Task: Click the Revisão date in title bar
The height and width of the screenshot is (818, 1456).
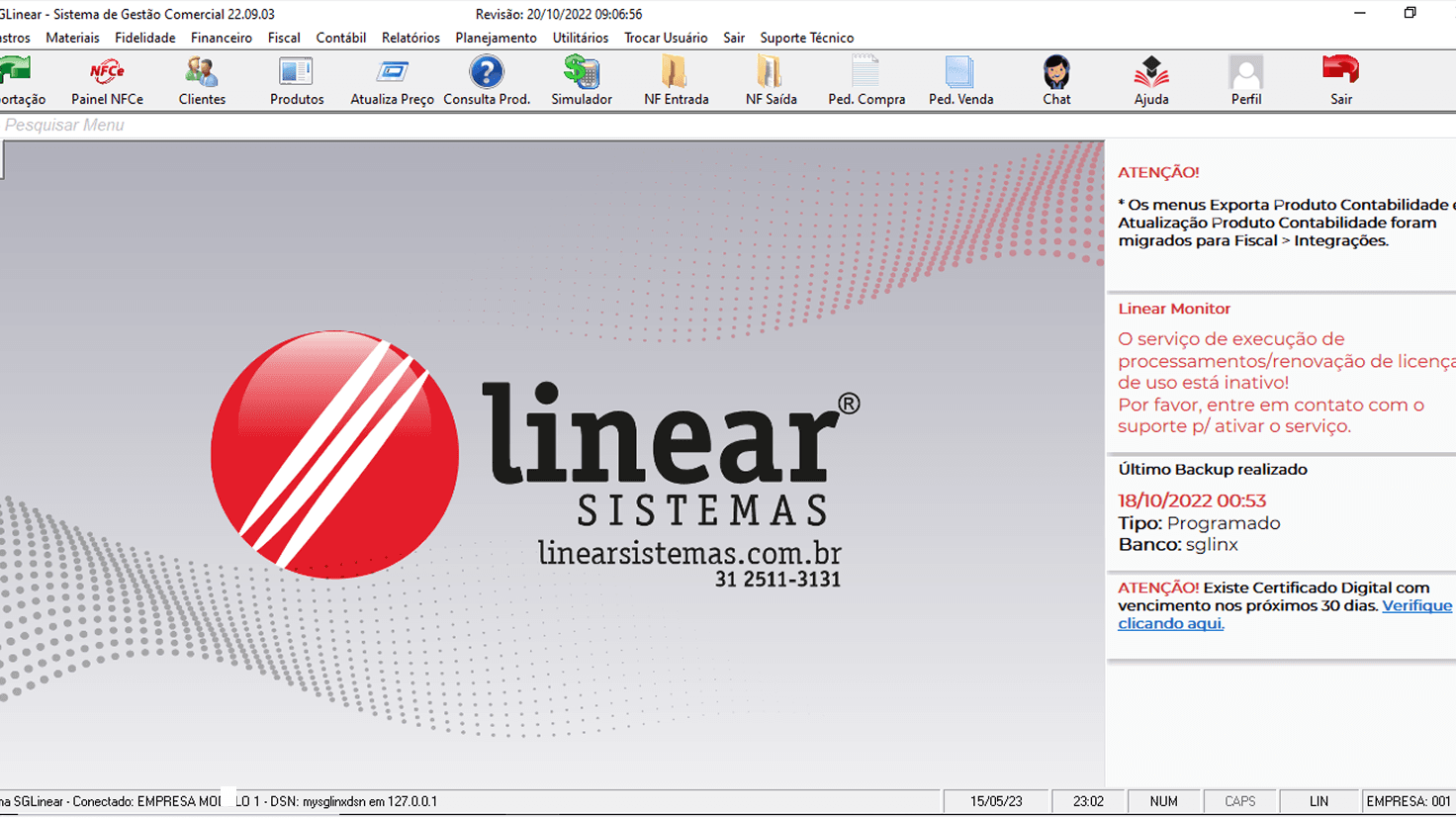Action: pos(559,14)
